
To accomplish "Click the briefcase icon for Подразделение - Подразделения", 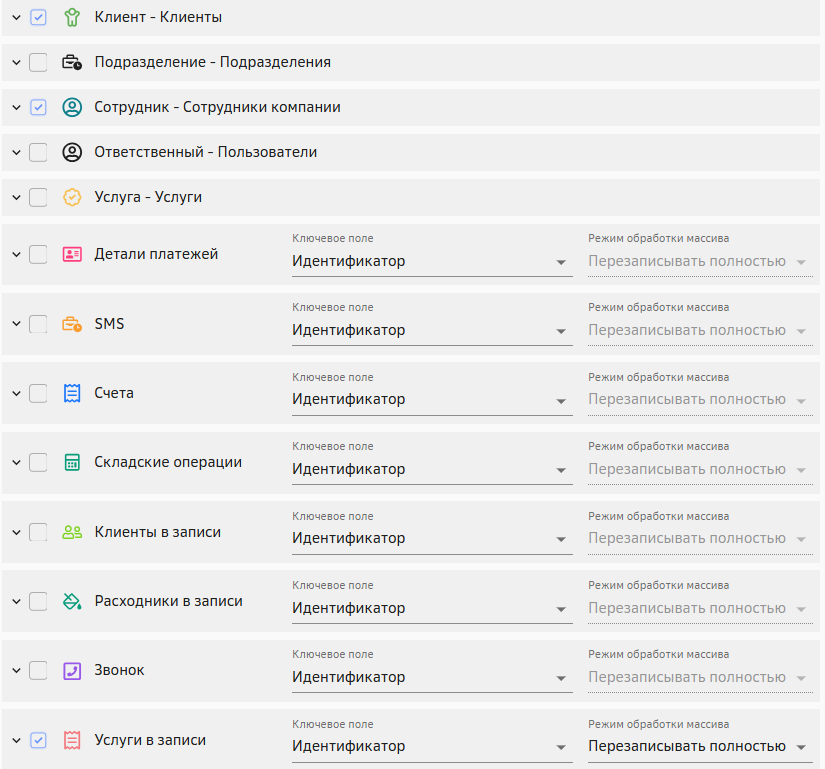I will tap(72, 62).
